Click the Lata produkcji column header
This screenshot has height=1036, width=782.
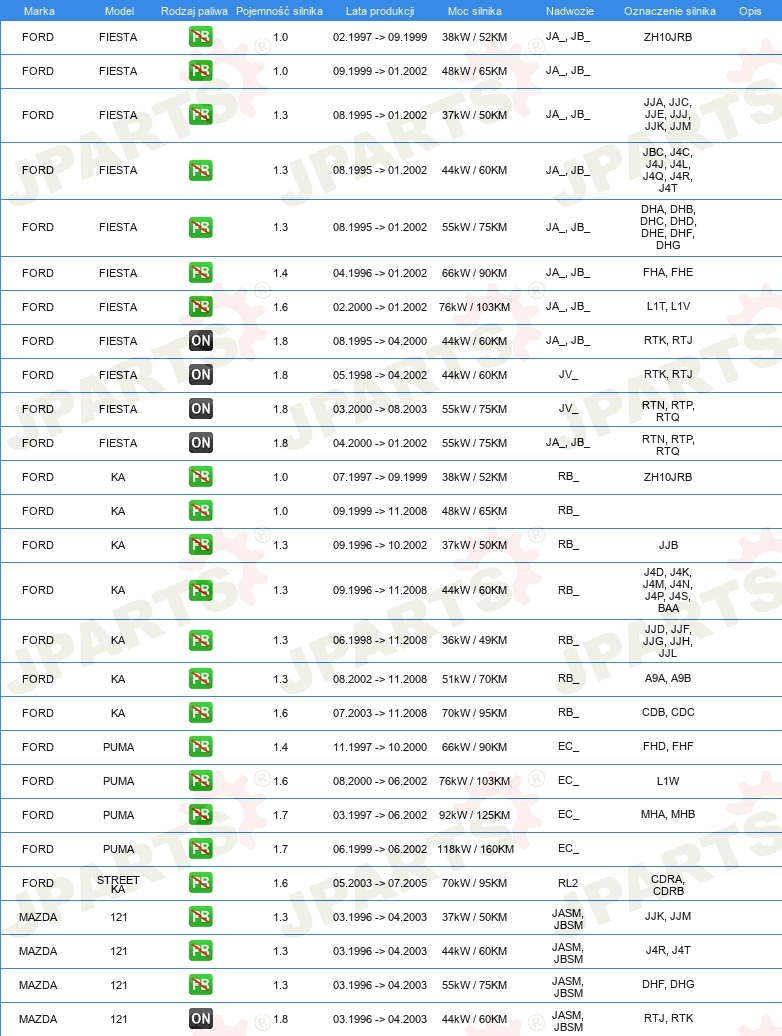[x=380, y=11]
